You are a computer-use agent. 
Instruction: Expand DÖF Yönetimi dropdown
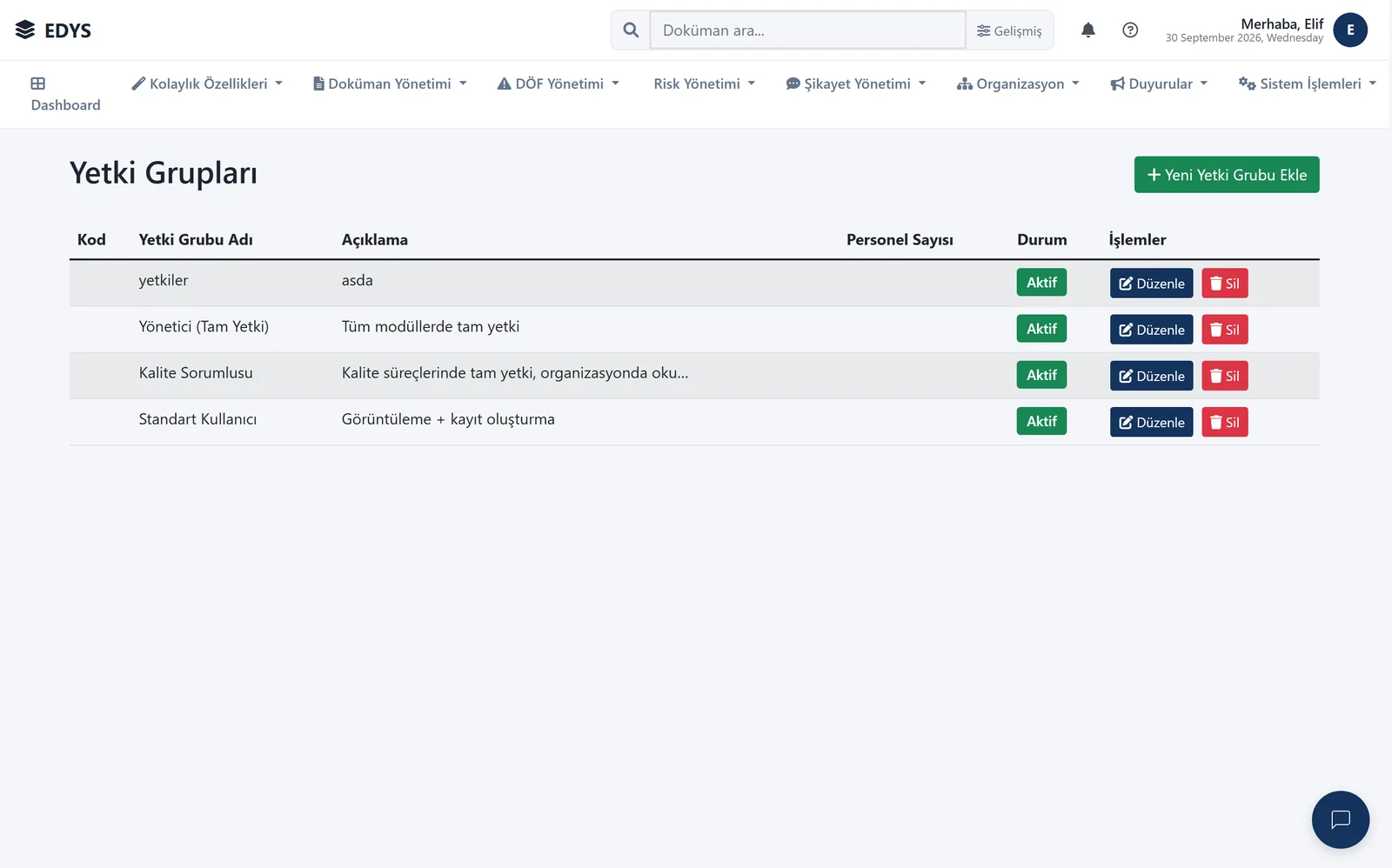(558, 83)
